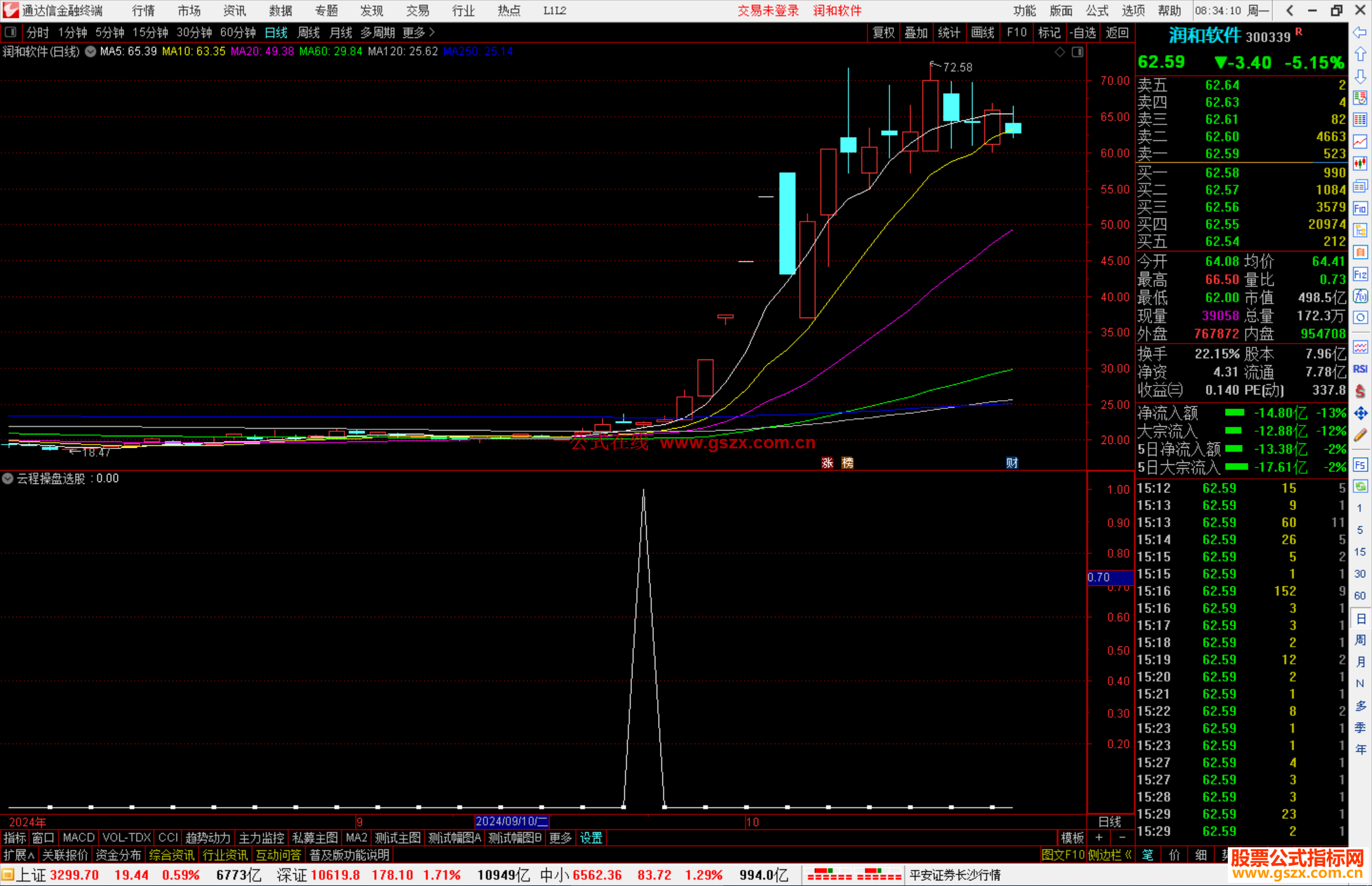Click the F10 company info sidebar icon
The height and width of the screenshot is (886, 1372).
coord(1360,208)
